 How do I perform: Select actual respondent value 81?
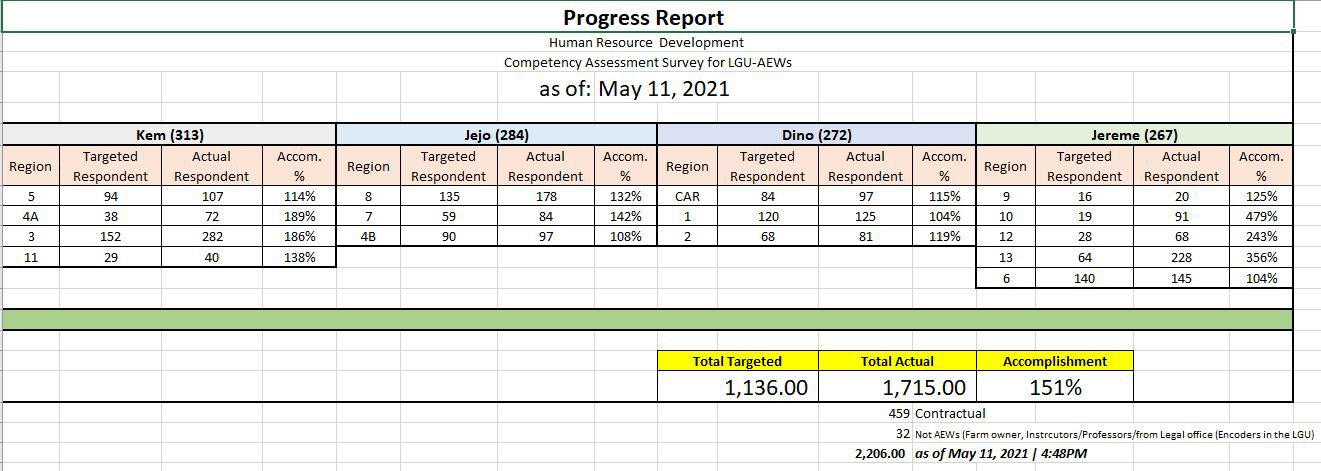865,237
